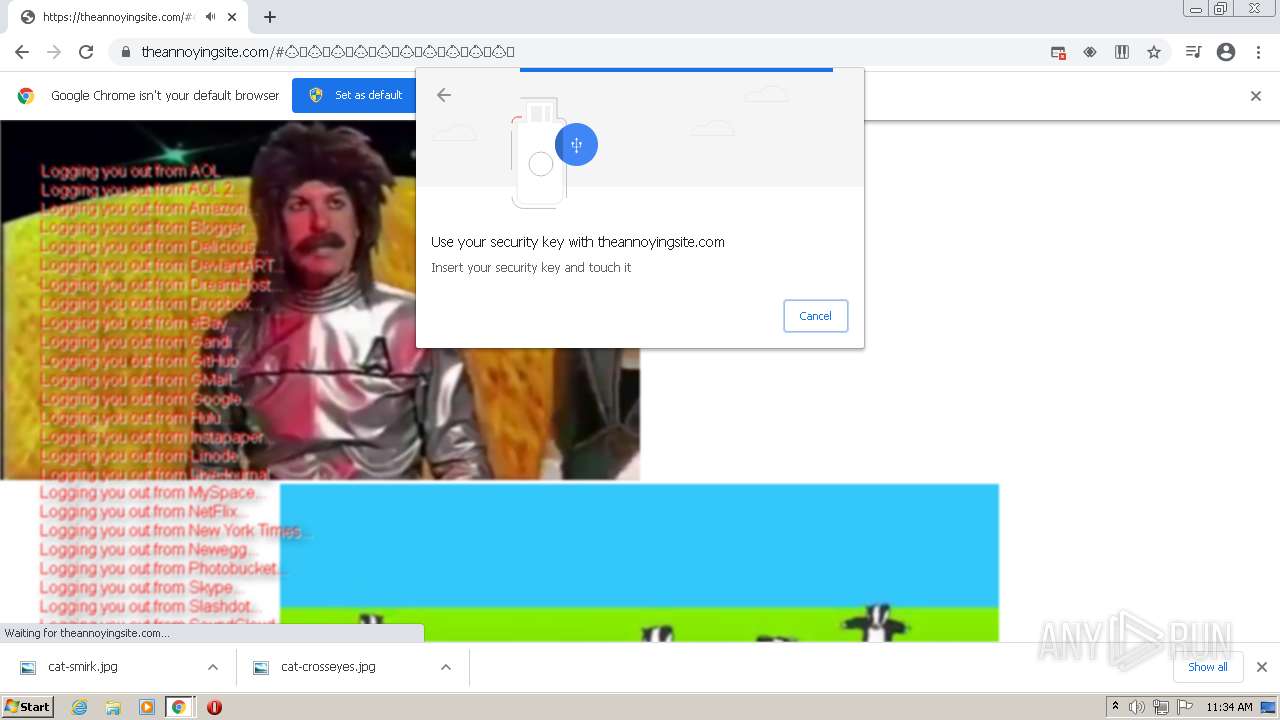Click the badger animation video

click(639, 562)
